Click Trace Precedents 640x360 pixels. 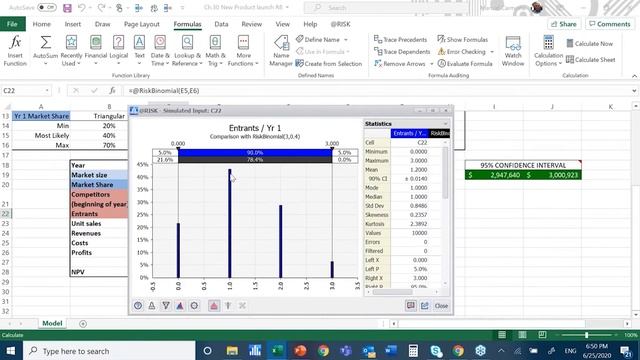400,40
